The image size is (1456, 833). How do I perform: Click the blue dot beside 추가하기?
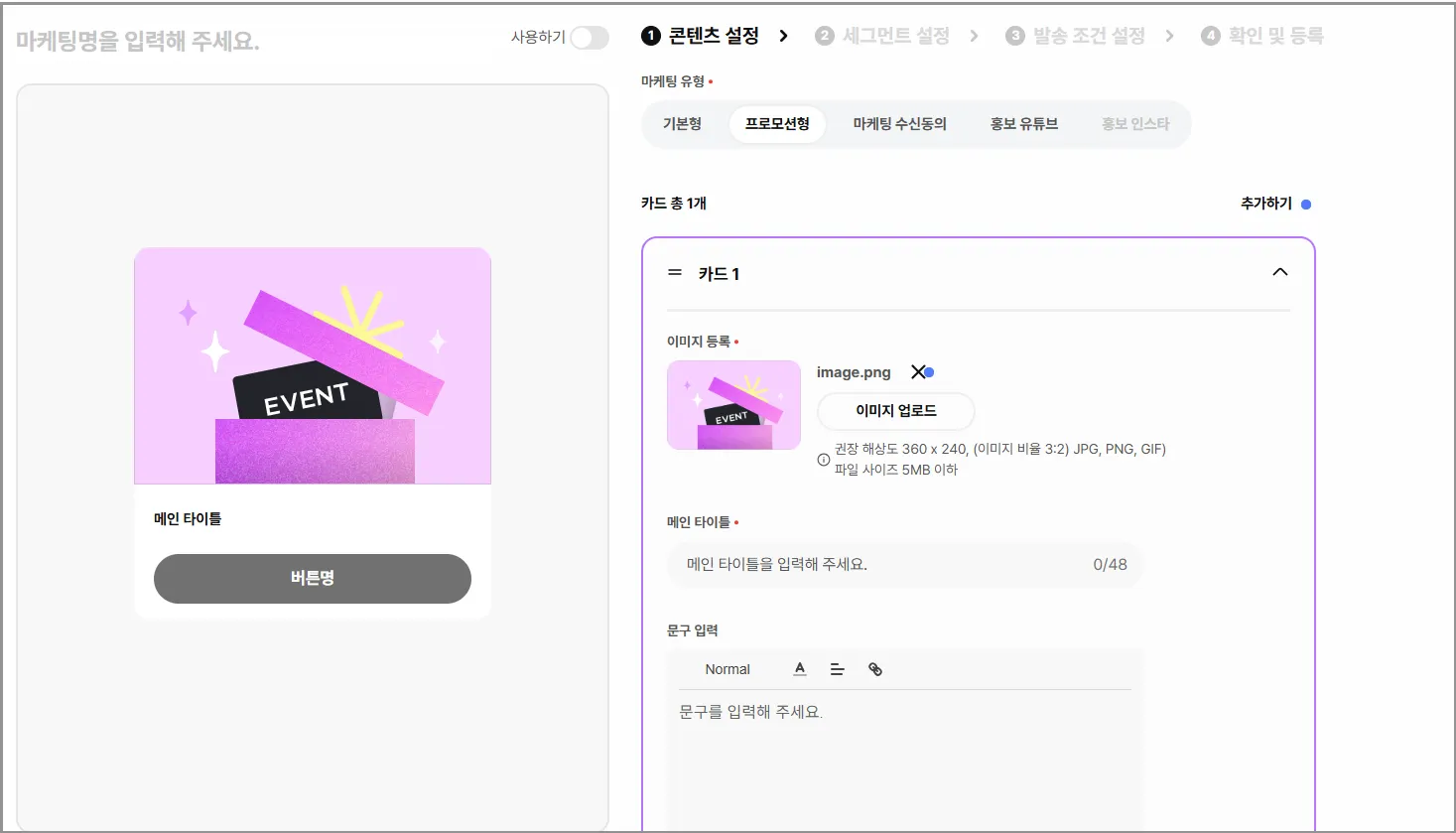coord(1306,205)
